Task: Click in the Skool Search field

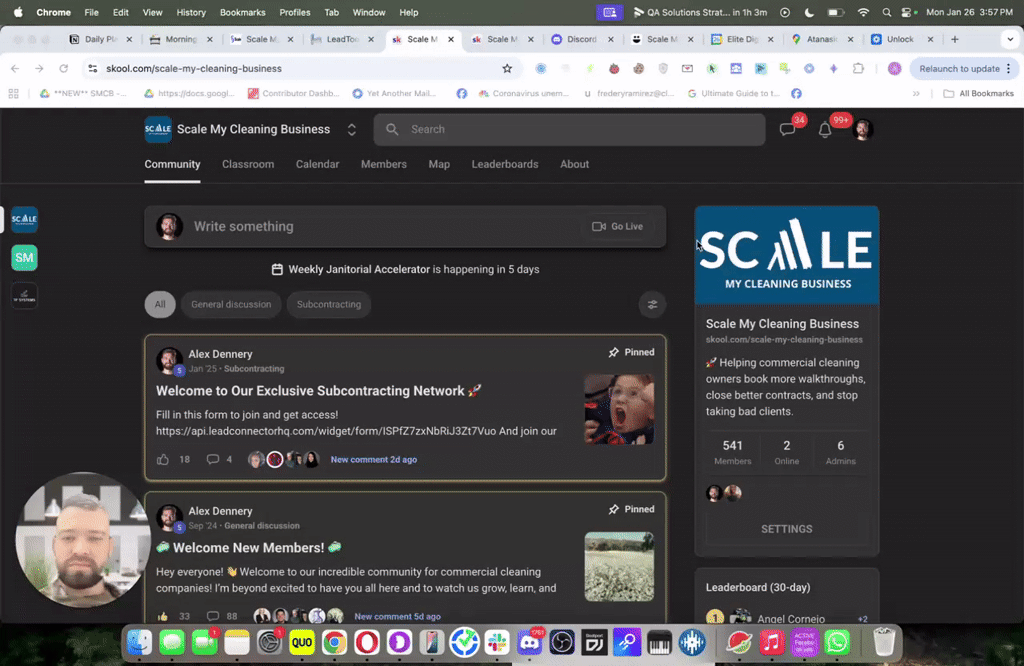Action: [569, 129]
